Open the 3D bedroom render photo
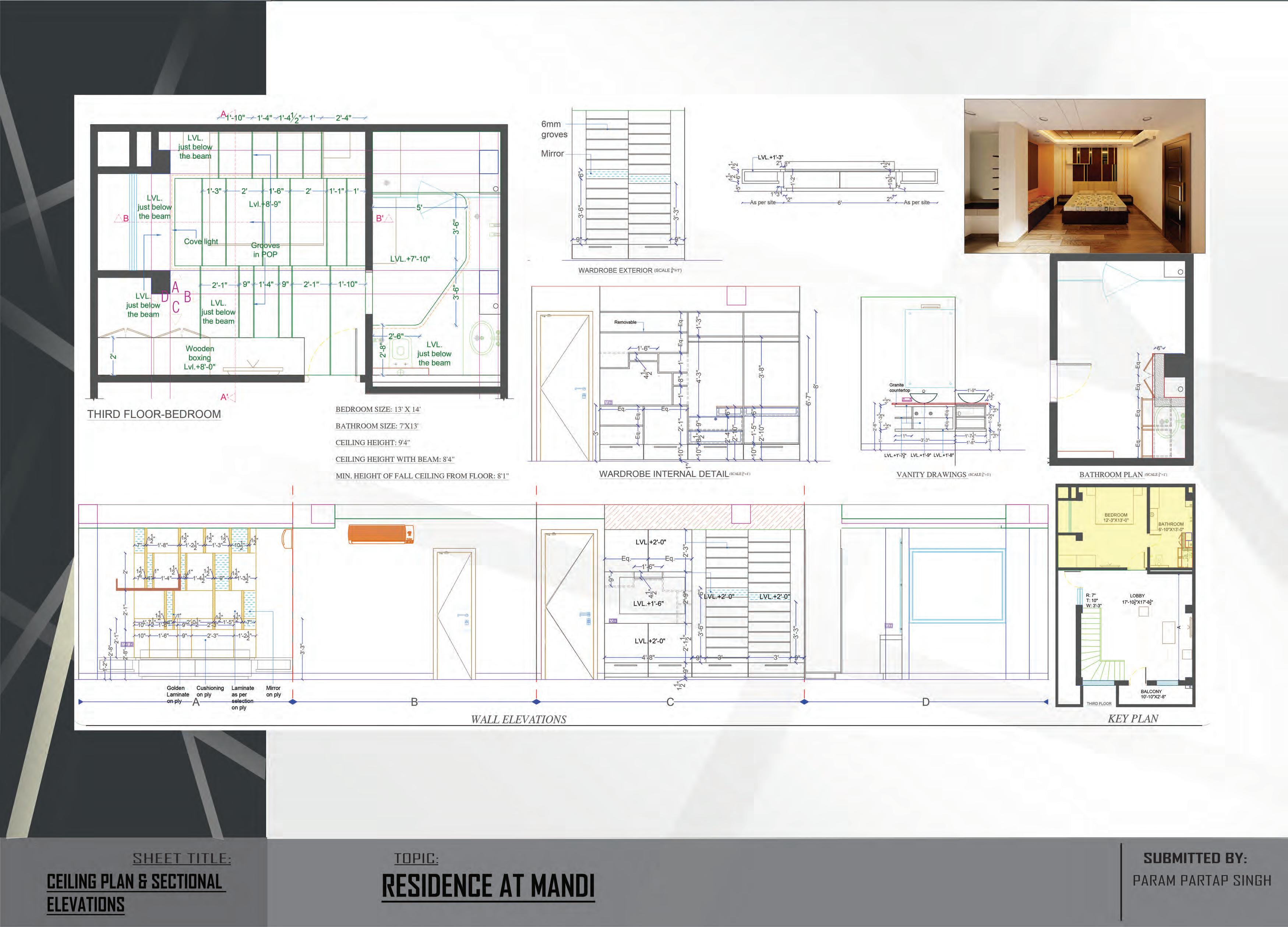Viewport: 1288px width, 927px height. point(1085,176)
